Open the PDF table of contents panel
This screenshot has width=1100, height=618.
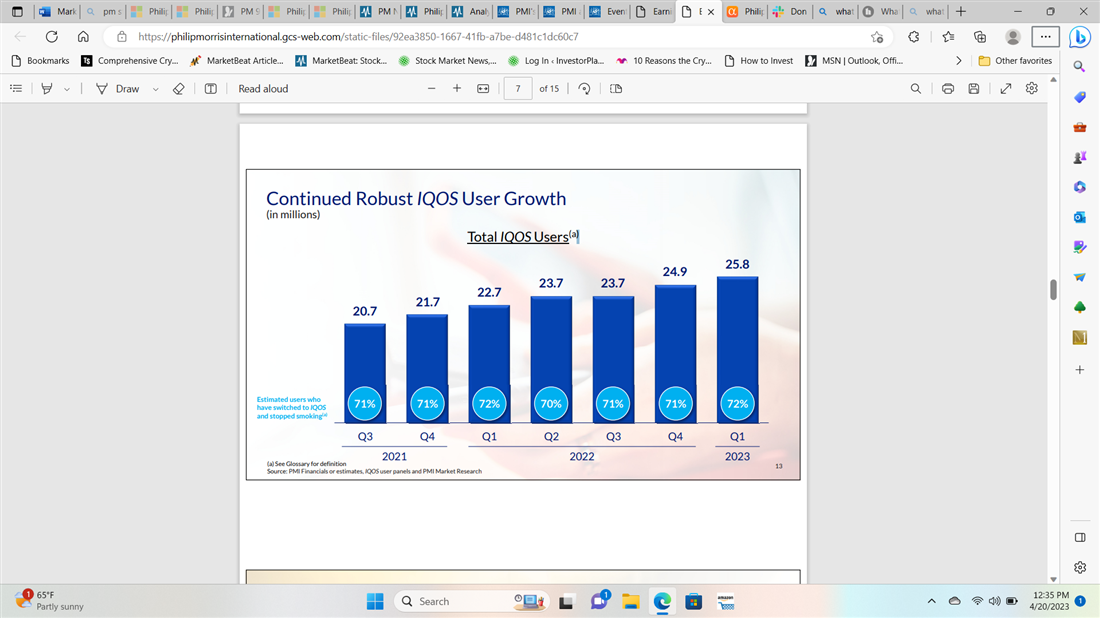click(15, 88)
